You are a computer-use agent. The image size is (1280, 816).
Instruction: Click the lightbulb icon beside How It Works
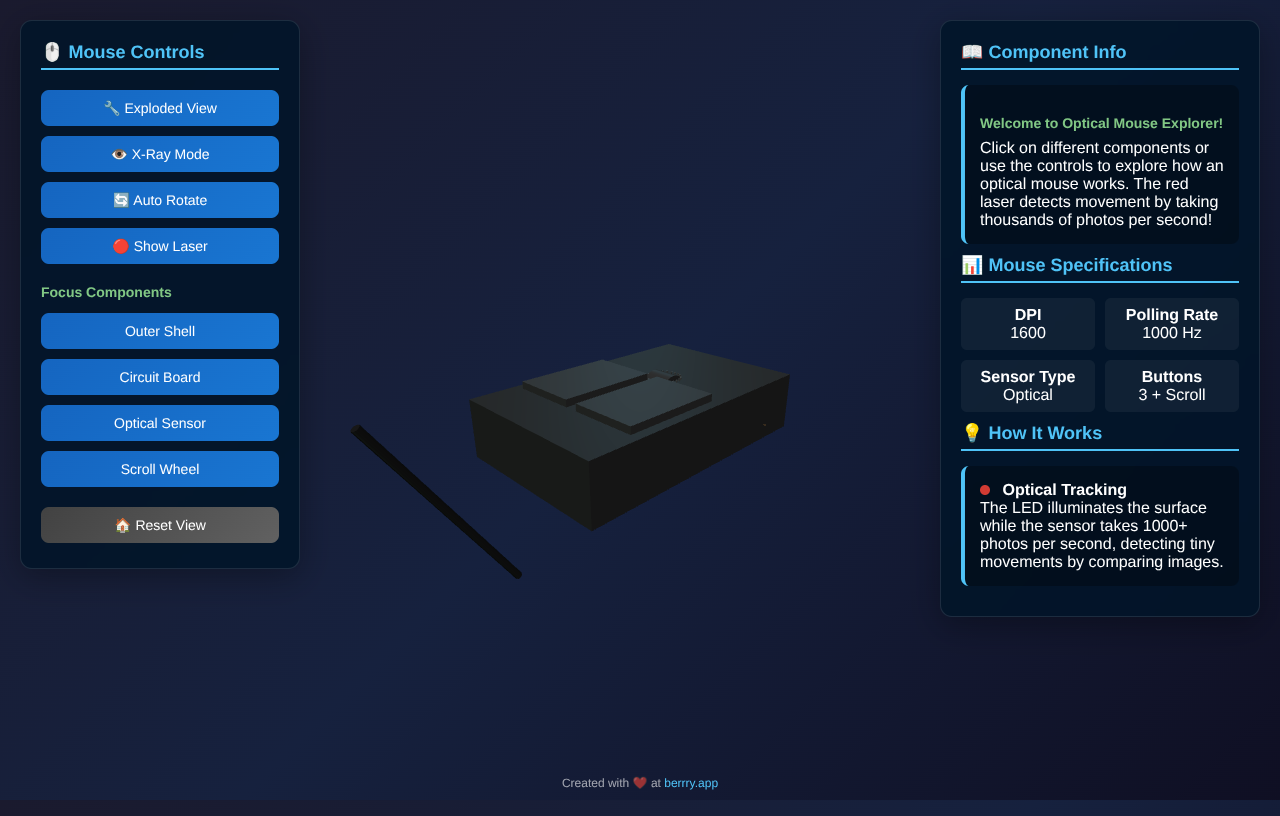tap(970, 433)
